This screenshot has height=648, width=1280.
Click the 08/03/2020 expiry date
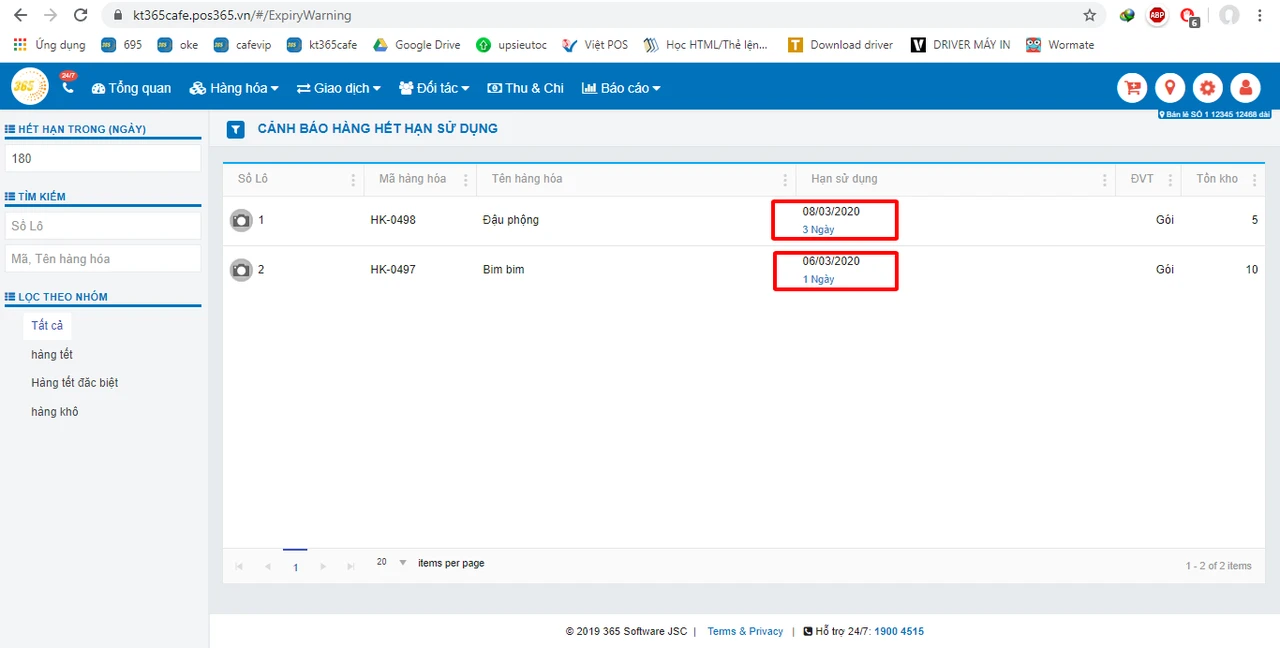click(831, 212)
